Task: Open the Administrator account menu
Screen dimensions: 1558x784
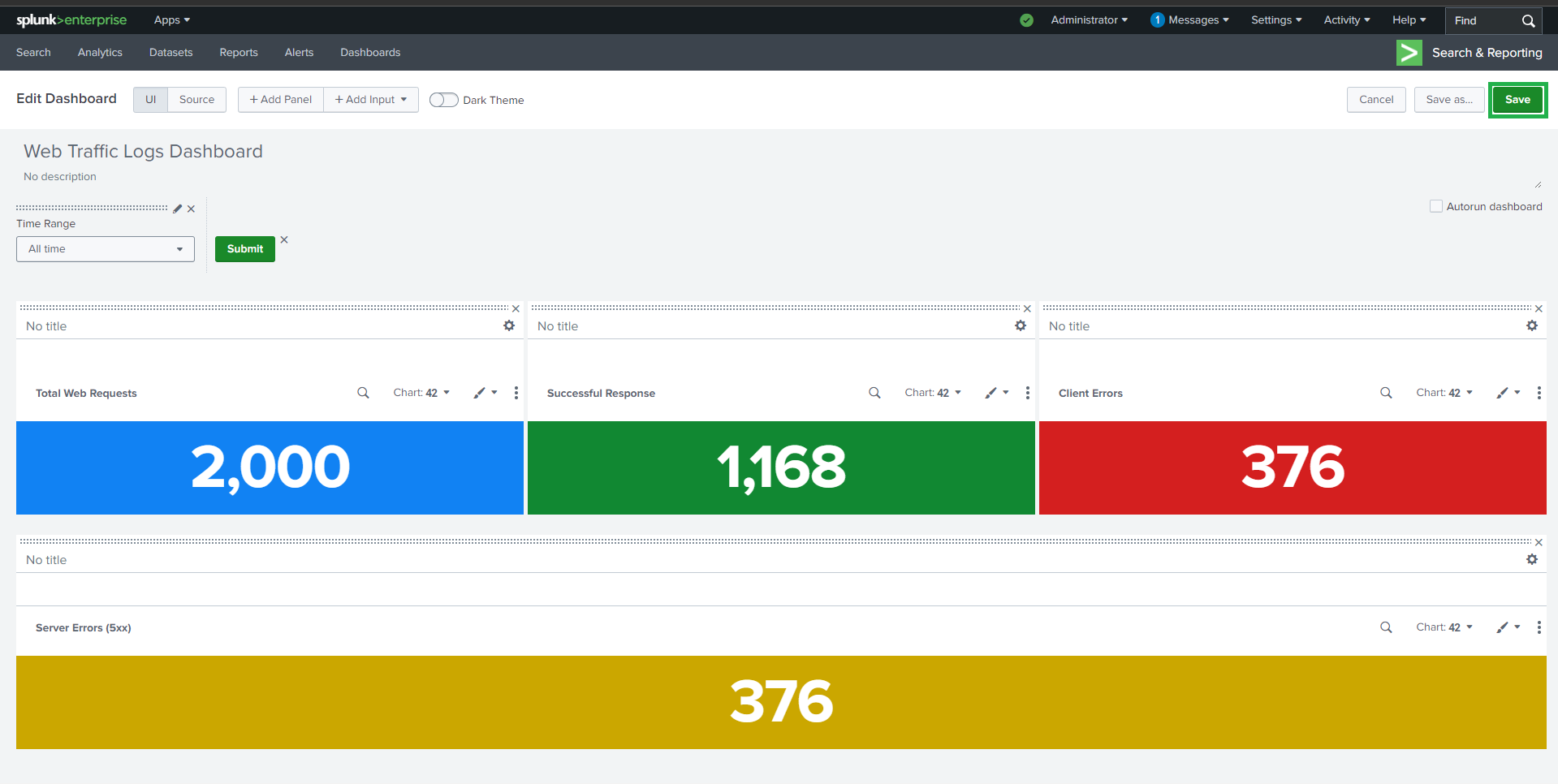Action: [1090, 20]
